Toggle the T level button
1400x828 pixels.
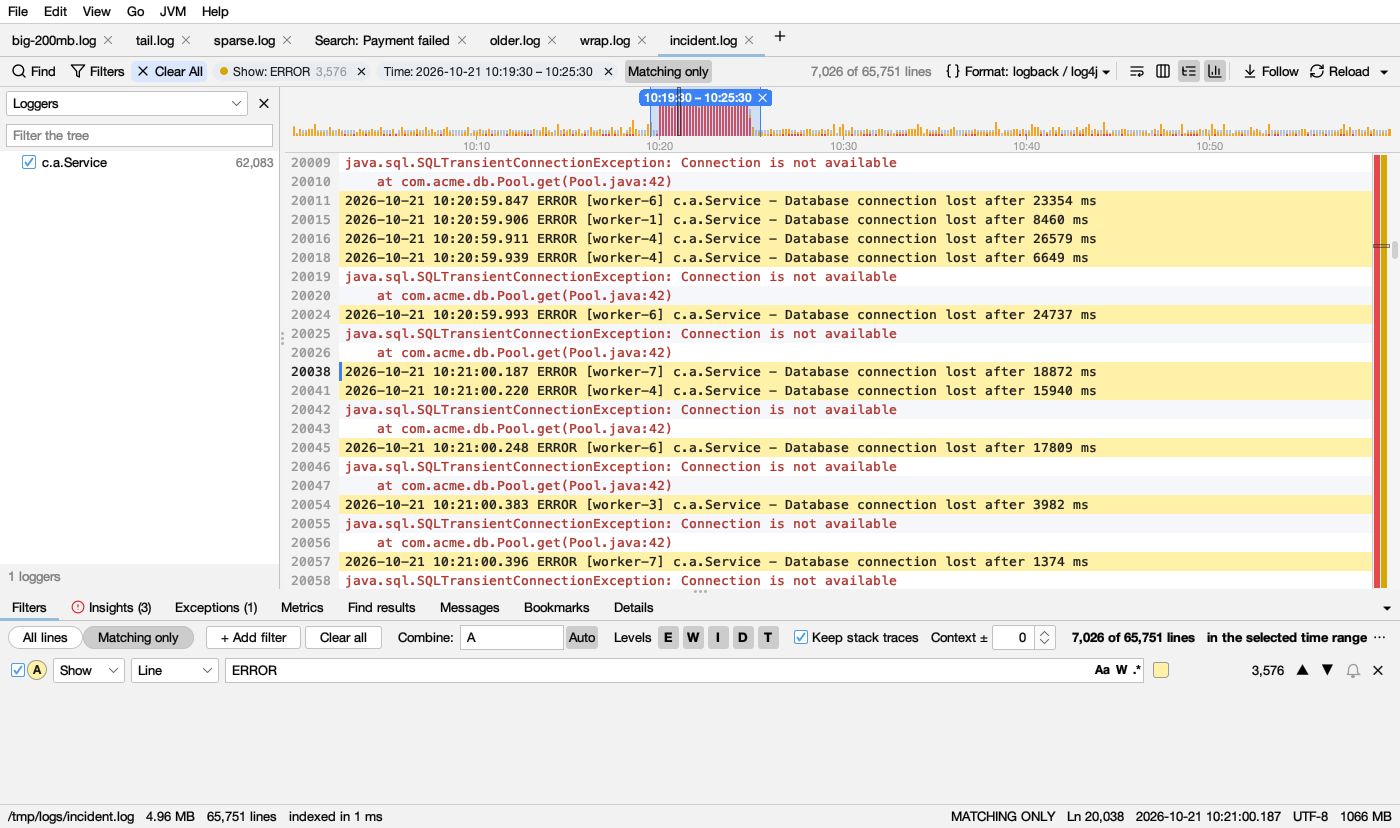point(768,637)
